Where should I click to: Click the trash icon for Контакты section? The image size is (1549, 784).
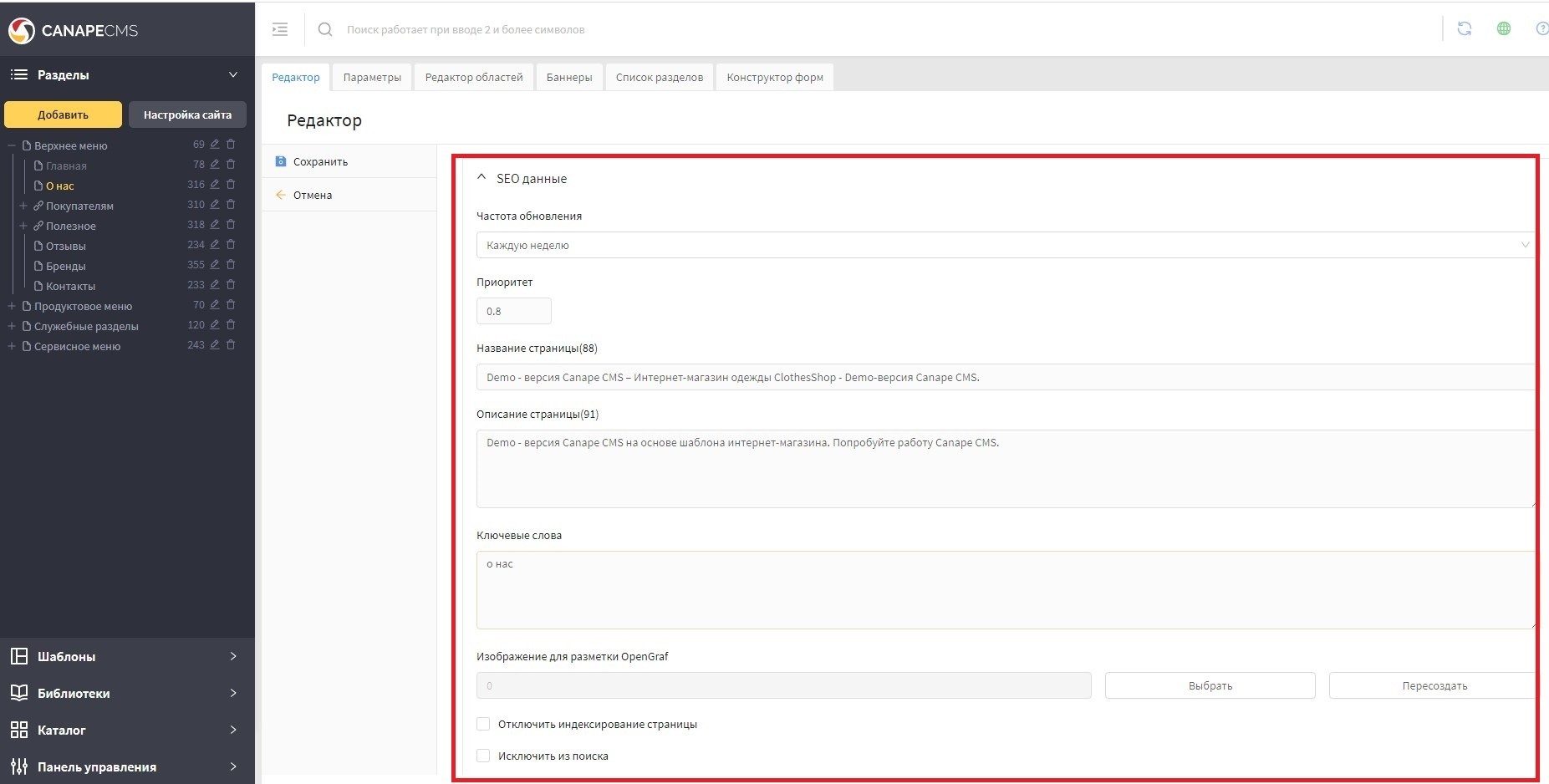click(231, 285)
